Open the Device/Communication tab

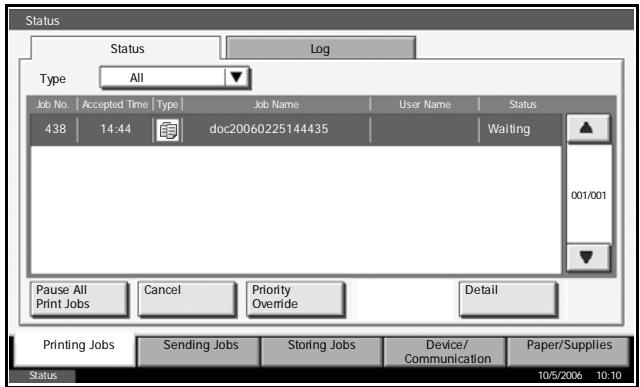pyautogui.click(x=445, y=351)
